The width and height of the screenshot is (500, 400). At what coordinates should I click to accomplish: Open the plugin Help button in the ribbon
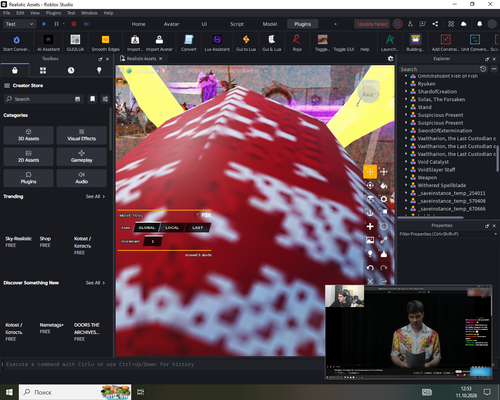(x=365, y=49)
